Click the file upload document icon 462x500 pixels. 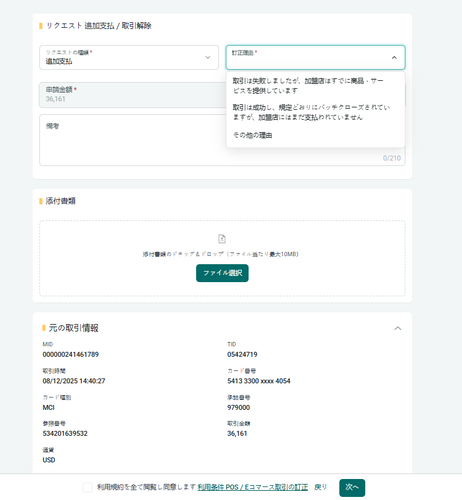(222, 239)
